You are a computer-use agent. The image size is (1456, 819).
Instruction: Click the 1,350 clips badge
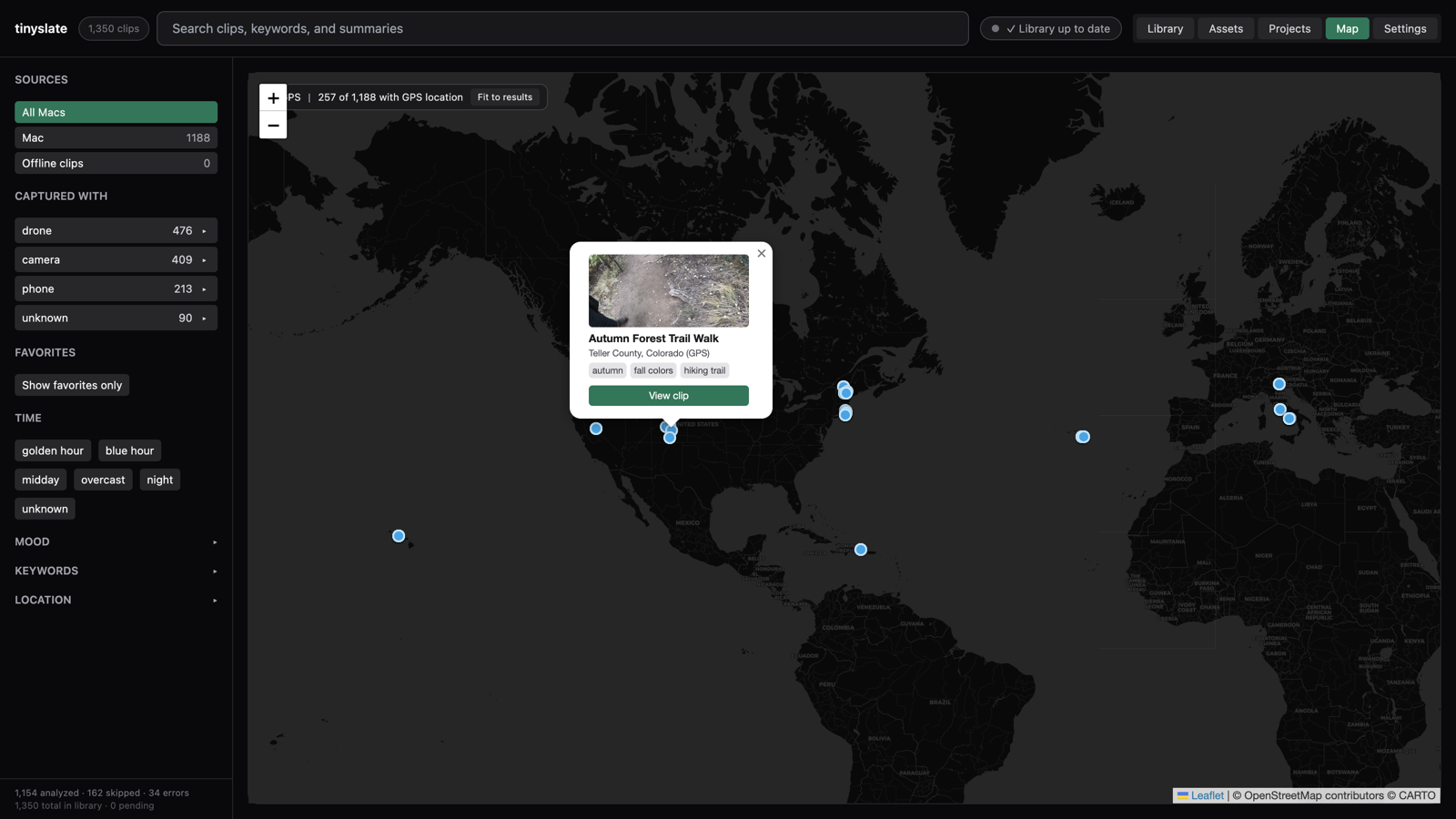[114, 28]
